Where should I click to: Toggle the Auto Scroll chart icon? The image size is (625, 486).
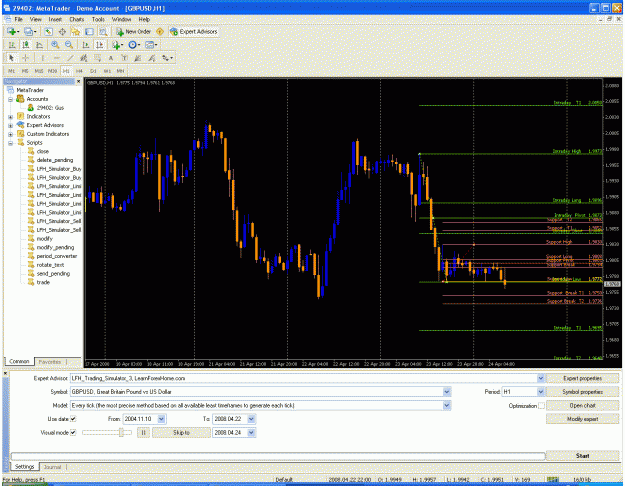86,45
